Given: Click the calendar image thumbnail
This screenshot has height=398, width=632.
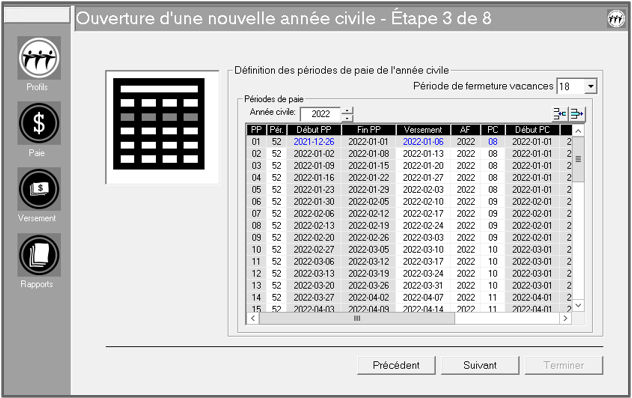Looking at the screenshot, I should tap(162, 127).
